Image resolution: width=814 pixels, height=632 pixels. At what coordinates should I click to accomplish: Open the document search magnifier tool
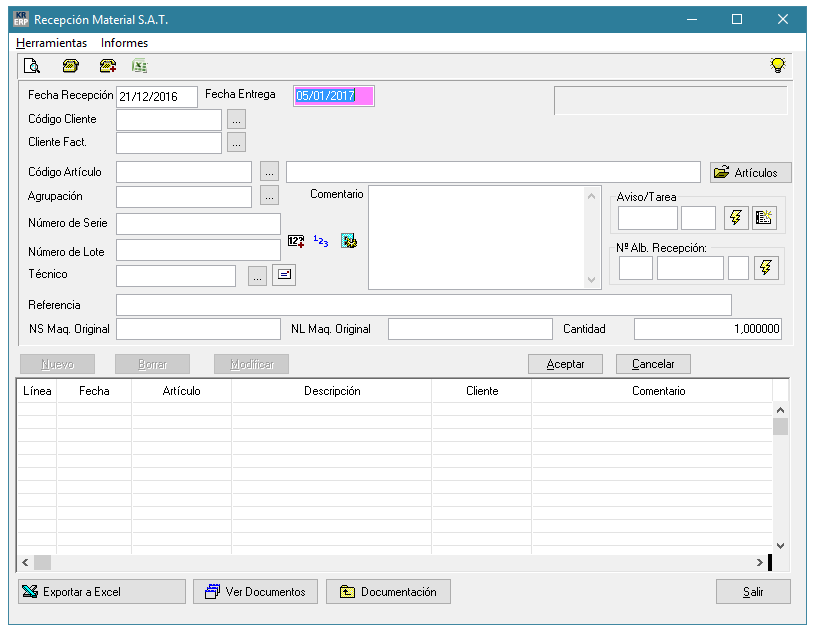click(x=32, y=66)
